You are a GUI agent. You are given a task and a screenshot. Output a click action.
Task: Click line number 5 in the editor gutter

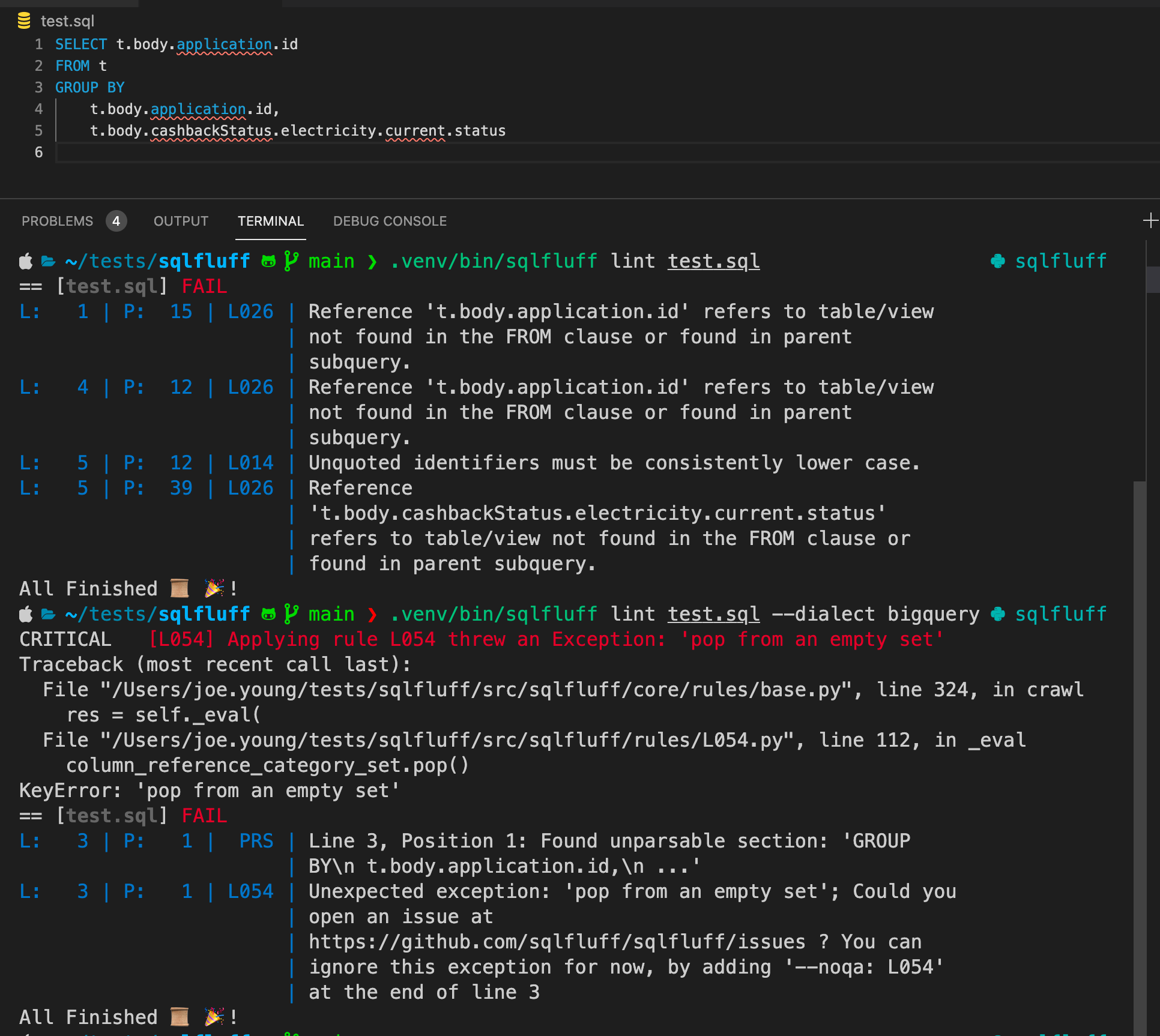[38, 131]
